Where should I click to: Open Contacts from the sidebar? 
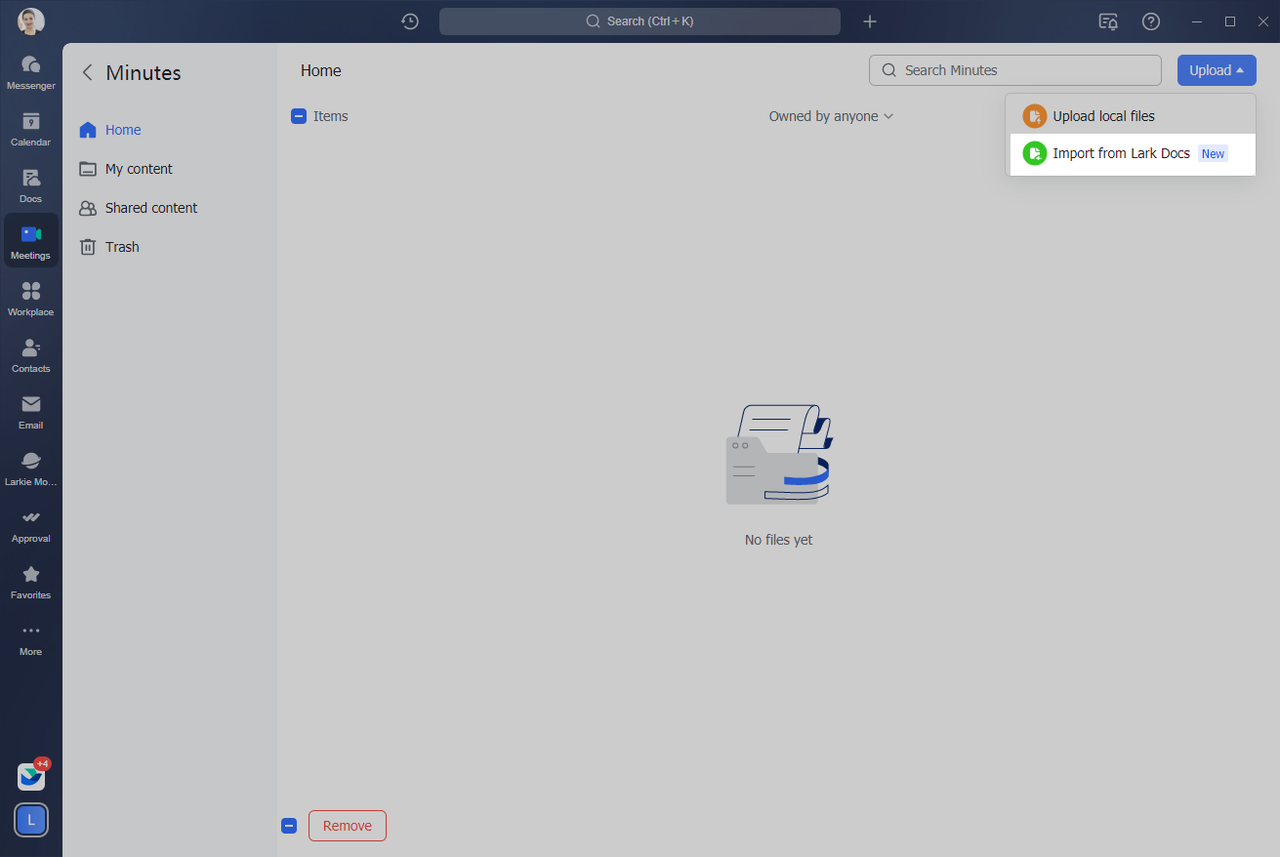(31, 354)
